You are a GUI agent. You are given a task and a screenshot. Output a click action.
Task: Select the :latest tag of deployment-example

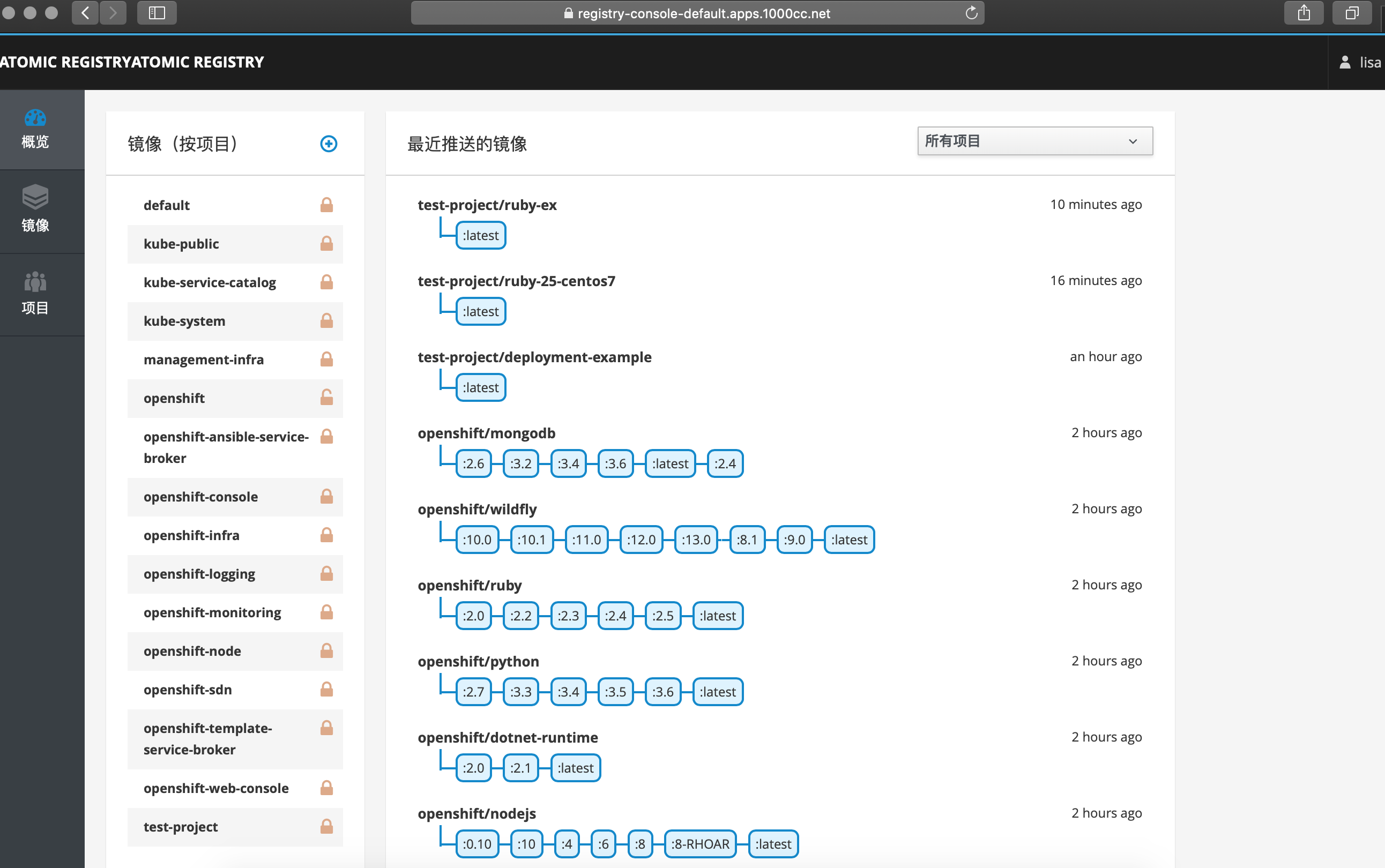(481, 387)
